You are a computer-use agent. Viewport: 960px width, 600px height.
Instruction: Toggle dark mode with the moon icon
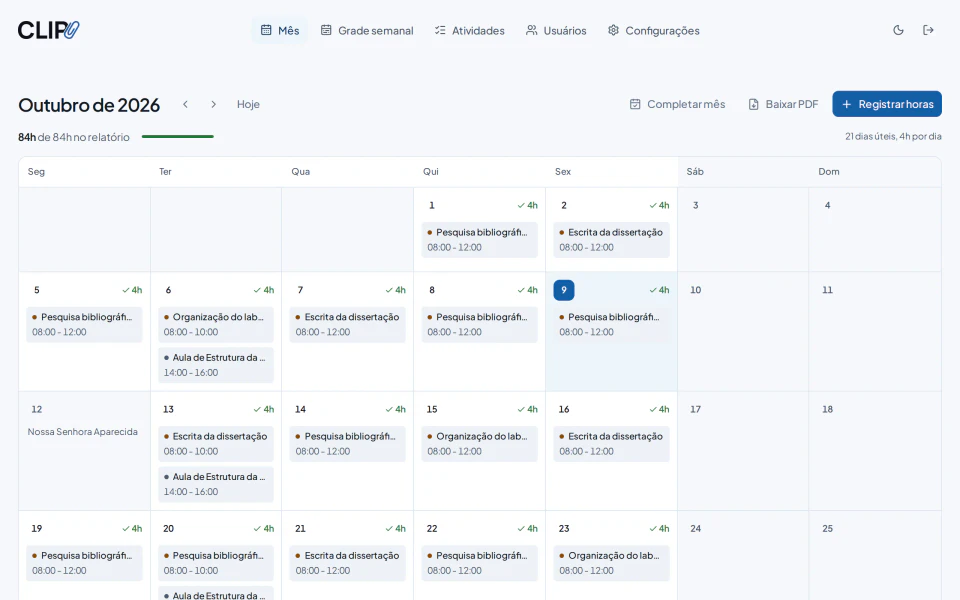(898, 30)
